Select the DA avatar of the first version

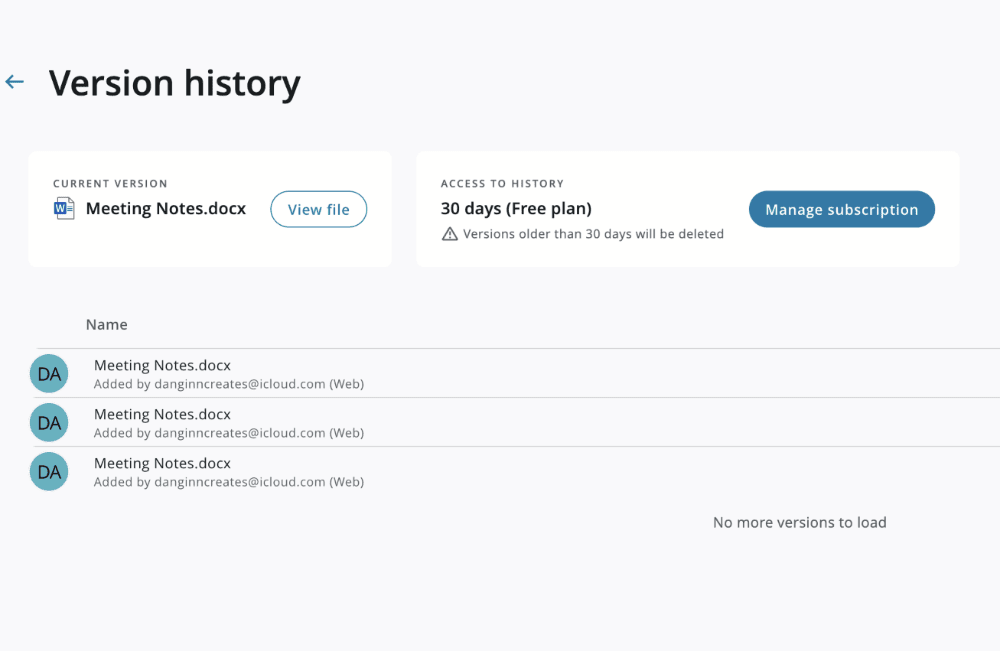point(49,374)
